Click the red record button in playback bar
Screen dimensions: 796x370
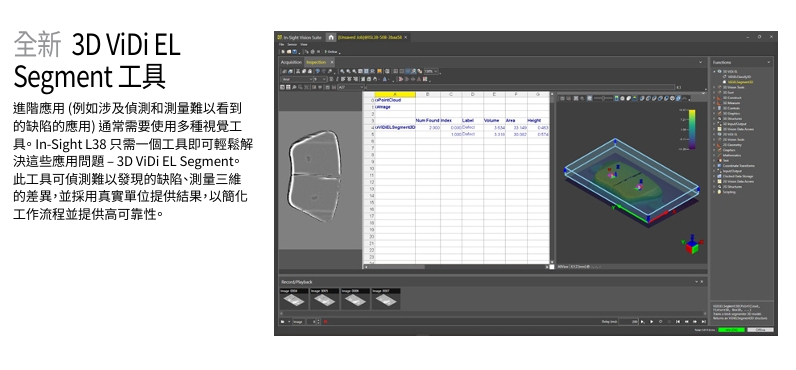pos(325,322)
